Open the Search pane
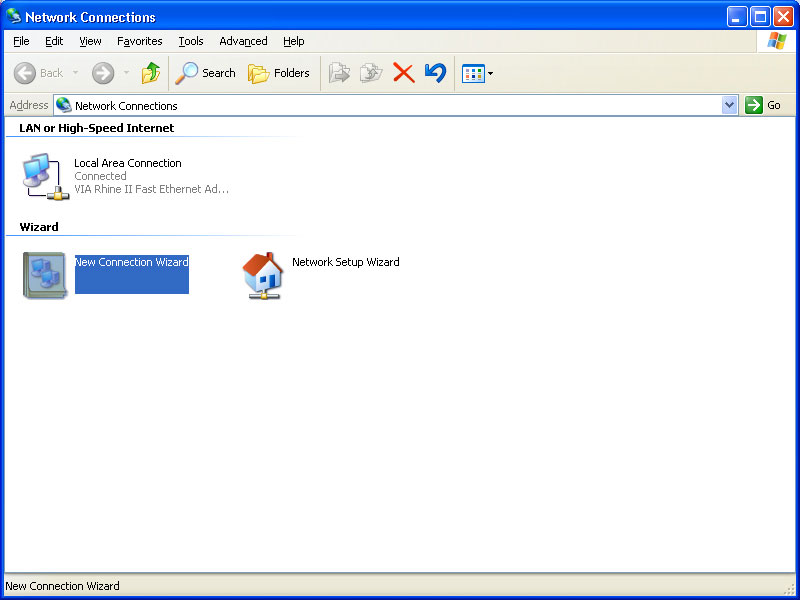 coord(205,73)
